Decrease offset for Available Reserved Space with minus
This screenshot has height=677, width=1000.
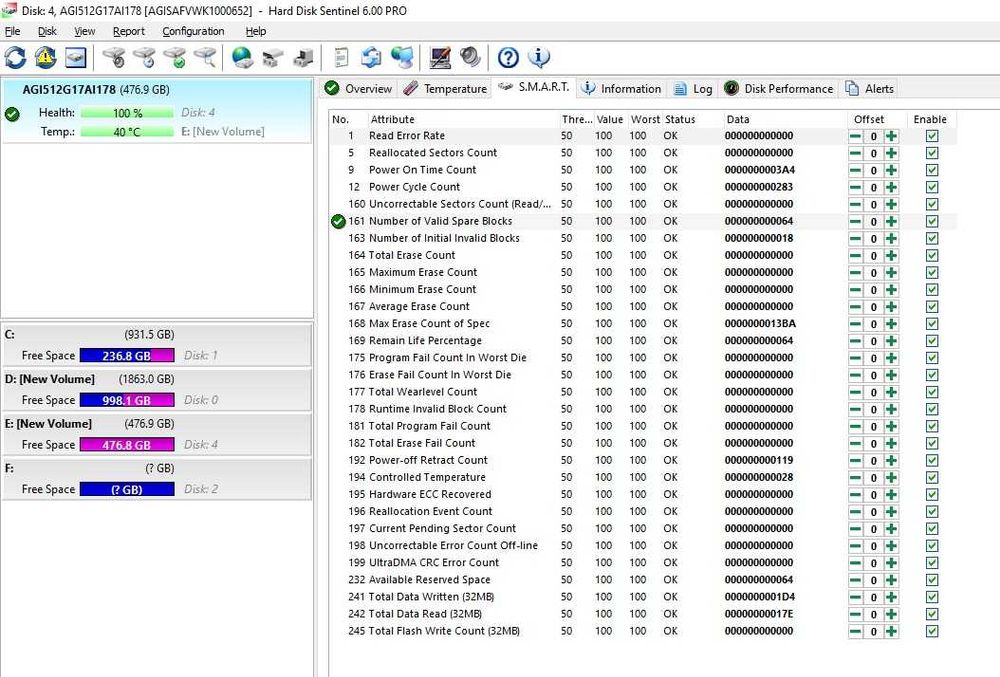coord(855,580)
